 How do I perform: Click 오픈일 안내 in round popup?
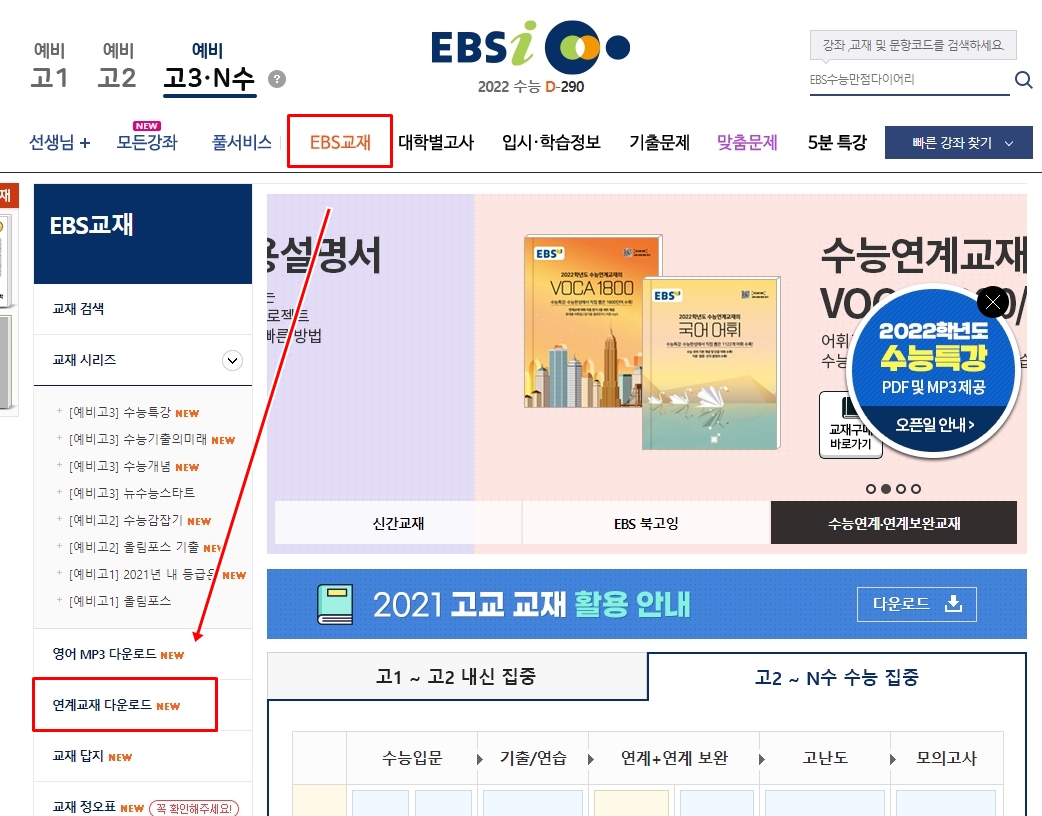934,425
